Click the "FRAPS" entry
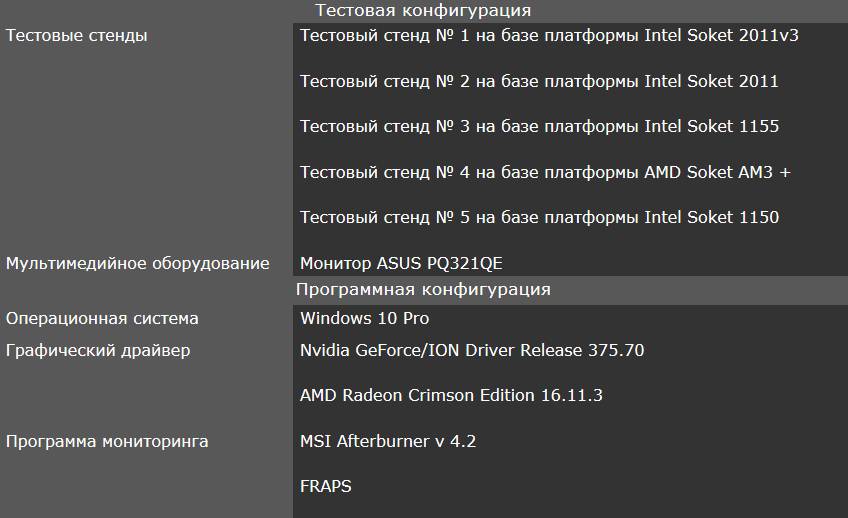The width and height of the screenshot is (848, 518). (x=325, y=487)
